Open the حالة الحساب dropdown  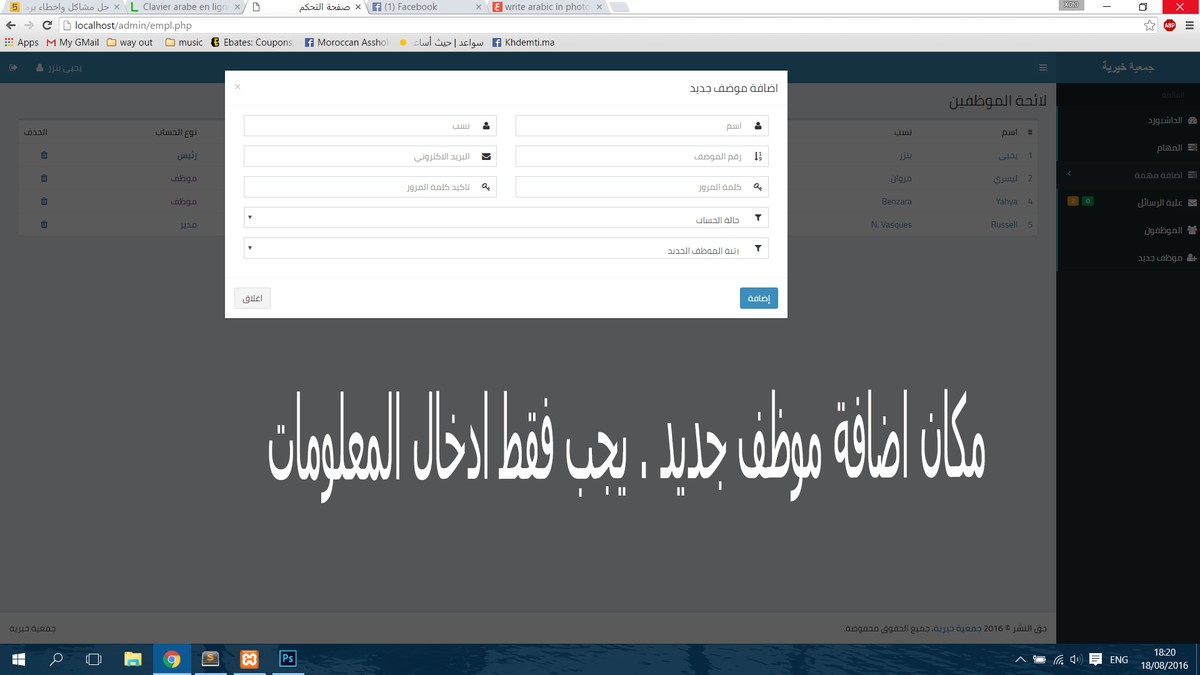point(506,218)
